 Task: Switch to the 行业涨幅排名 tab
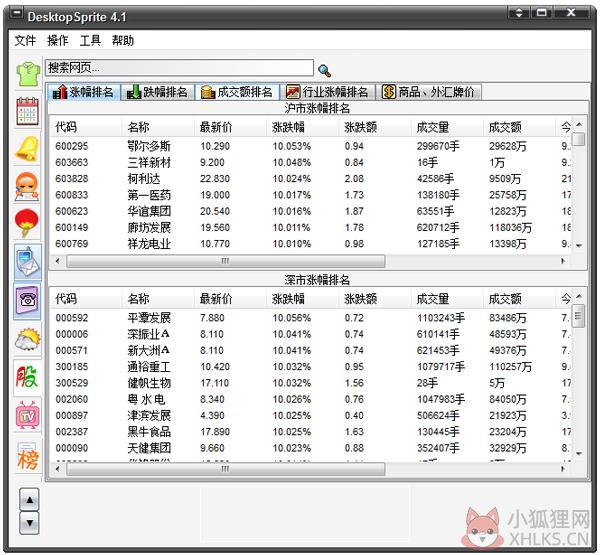tap(327, 92)
